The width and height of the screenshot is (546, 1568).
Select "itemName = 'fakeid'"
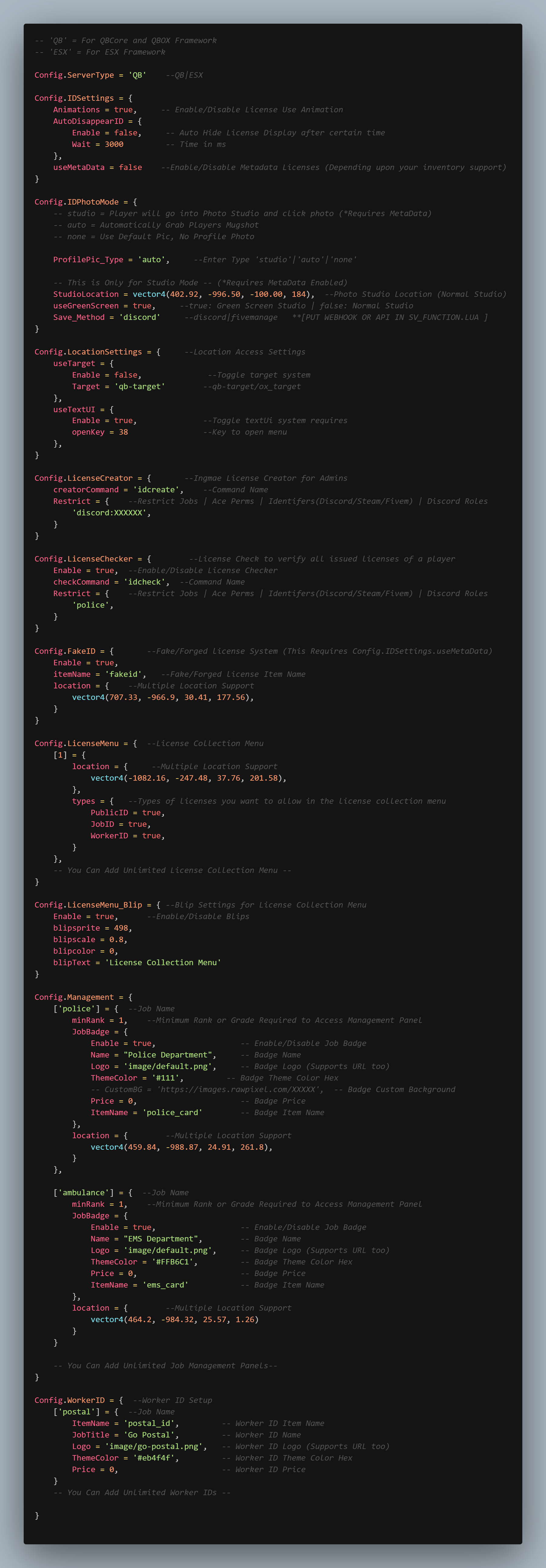97,675
